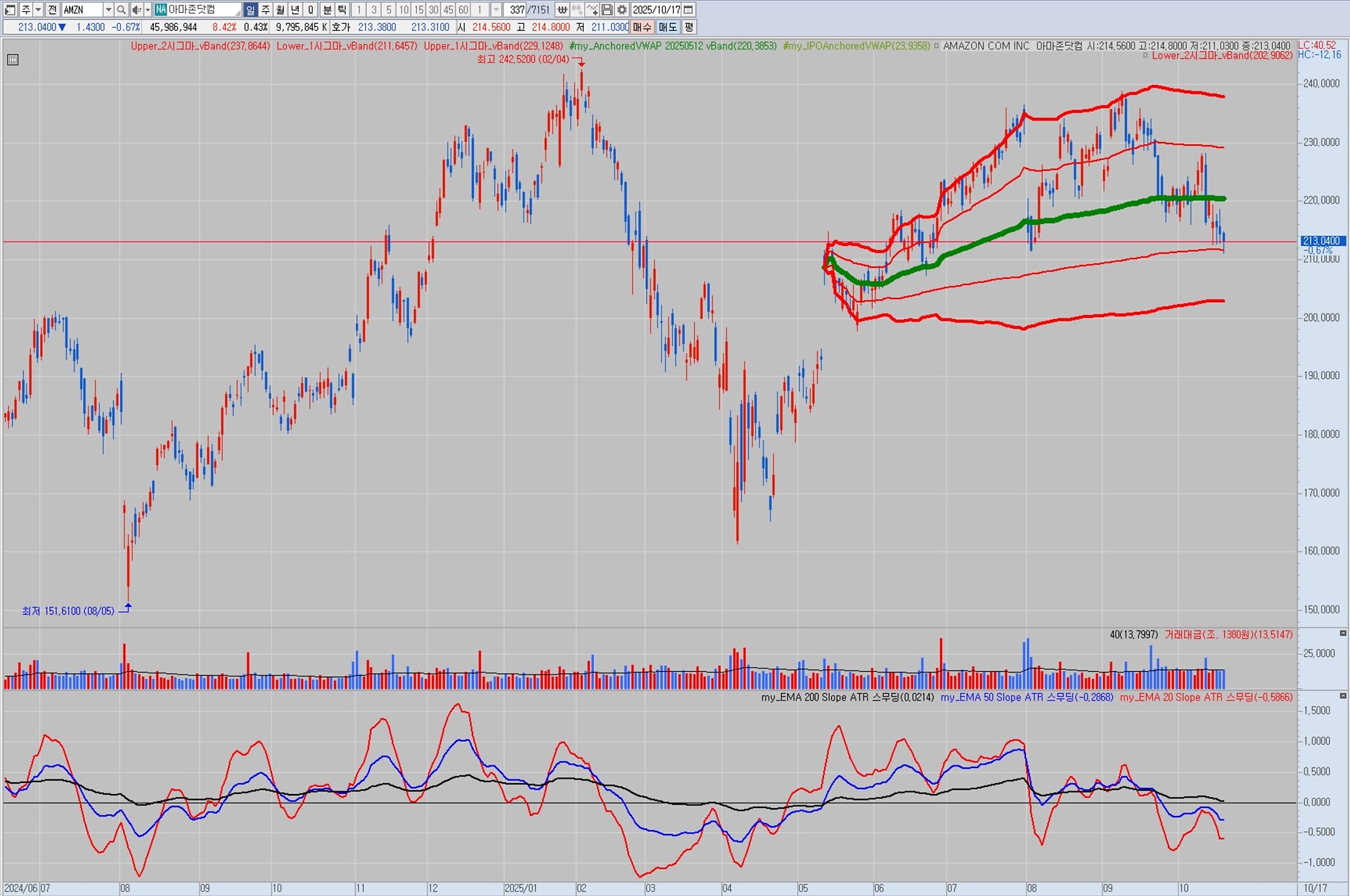This screenshot has width=1350, height=896.
Task: Open the minute interval dropdown arrow
Action: 496,10
